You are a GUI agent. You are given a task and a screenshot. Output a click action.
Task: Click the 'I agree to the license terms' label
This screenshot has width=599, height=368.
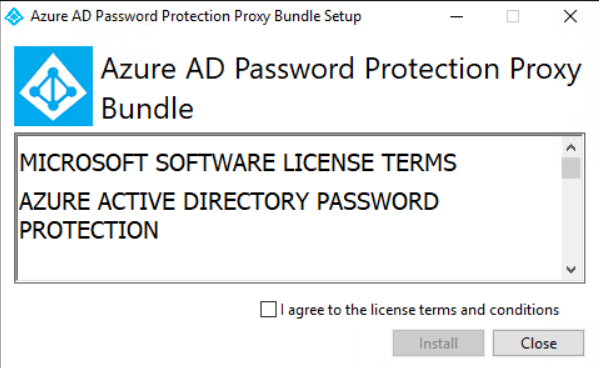tap(419, 310)
